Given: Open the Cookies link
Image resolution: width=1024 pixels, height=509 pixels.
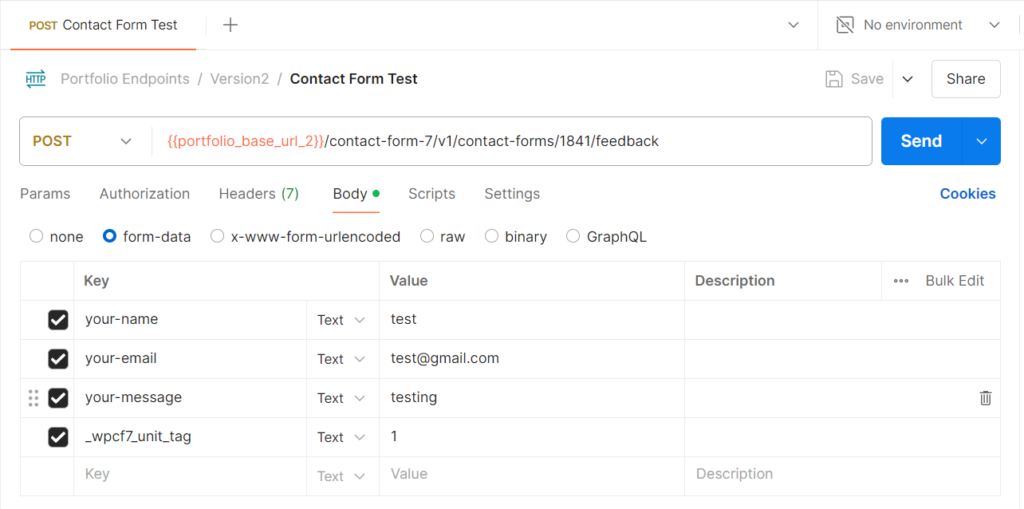Looking at the screenshot, I should [x=967, y=194].
